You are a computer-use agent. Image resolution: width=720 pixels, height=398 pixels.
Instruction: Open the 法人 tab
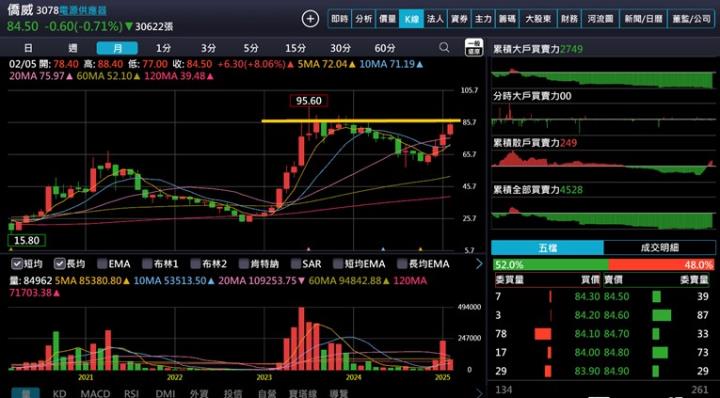pyautogui.click(x=435, y=19)
